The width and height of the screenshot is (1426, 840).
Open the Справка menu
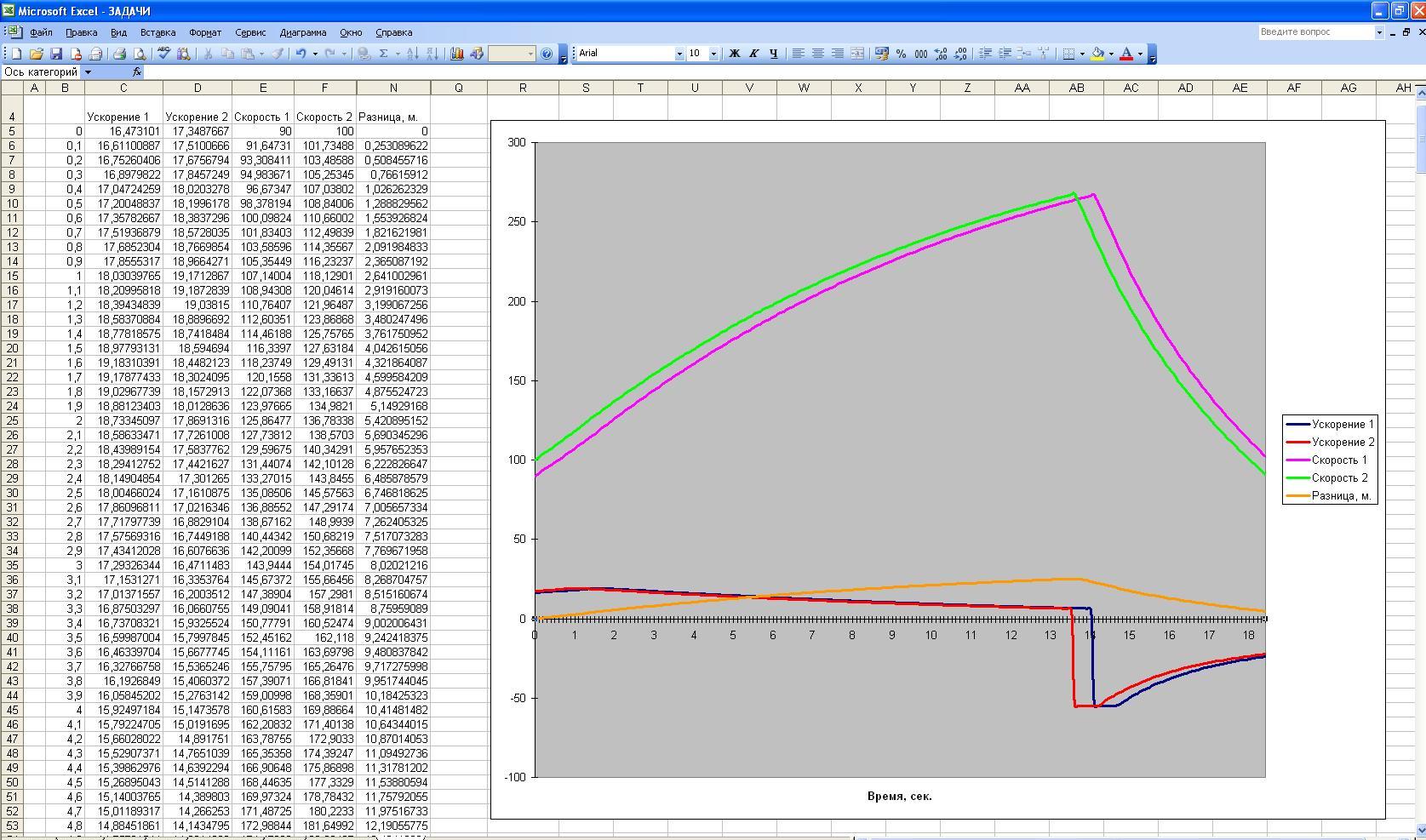click(x=393, y=32)
